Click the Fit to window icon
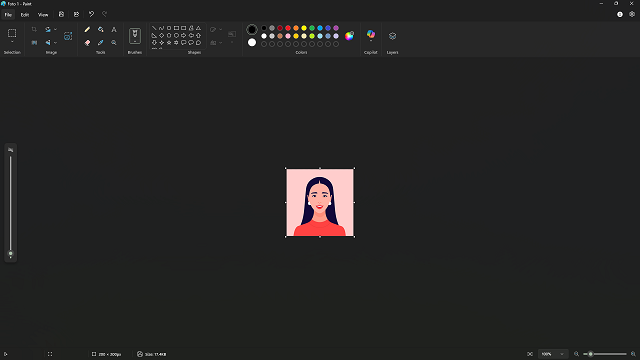The height and width of the screenshot is (360, 640). tap(530, 354)
